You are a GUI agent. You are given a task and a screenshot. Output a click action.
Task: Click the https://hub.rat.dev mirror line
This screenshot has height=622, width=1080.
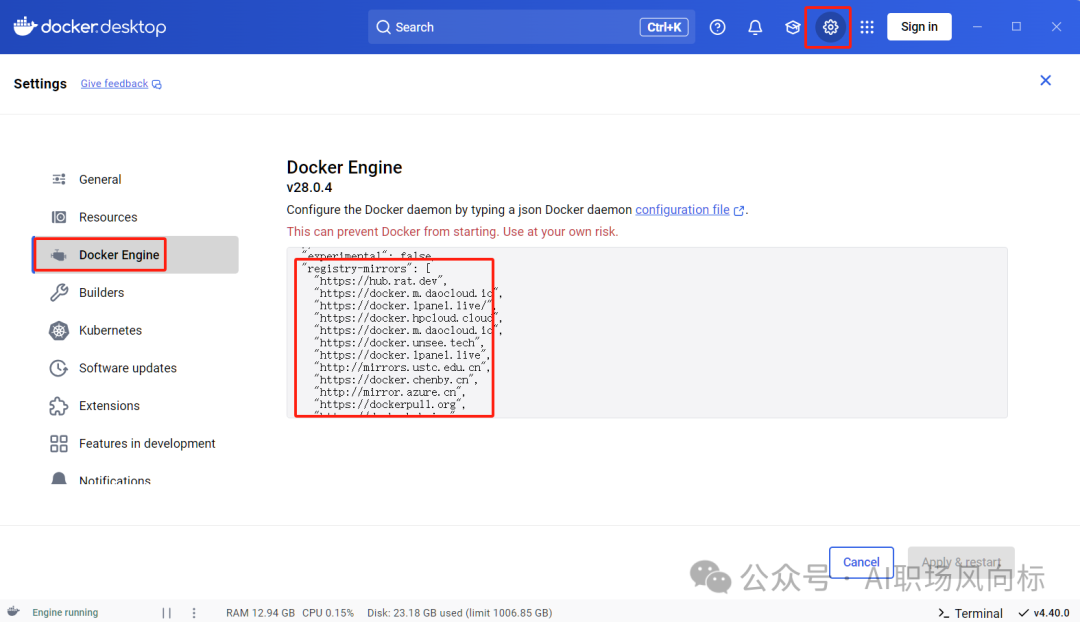tap(381, 281)
